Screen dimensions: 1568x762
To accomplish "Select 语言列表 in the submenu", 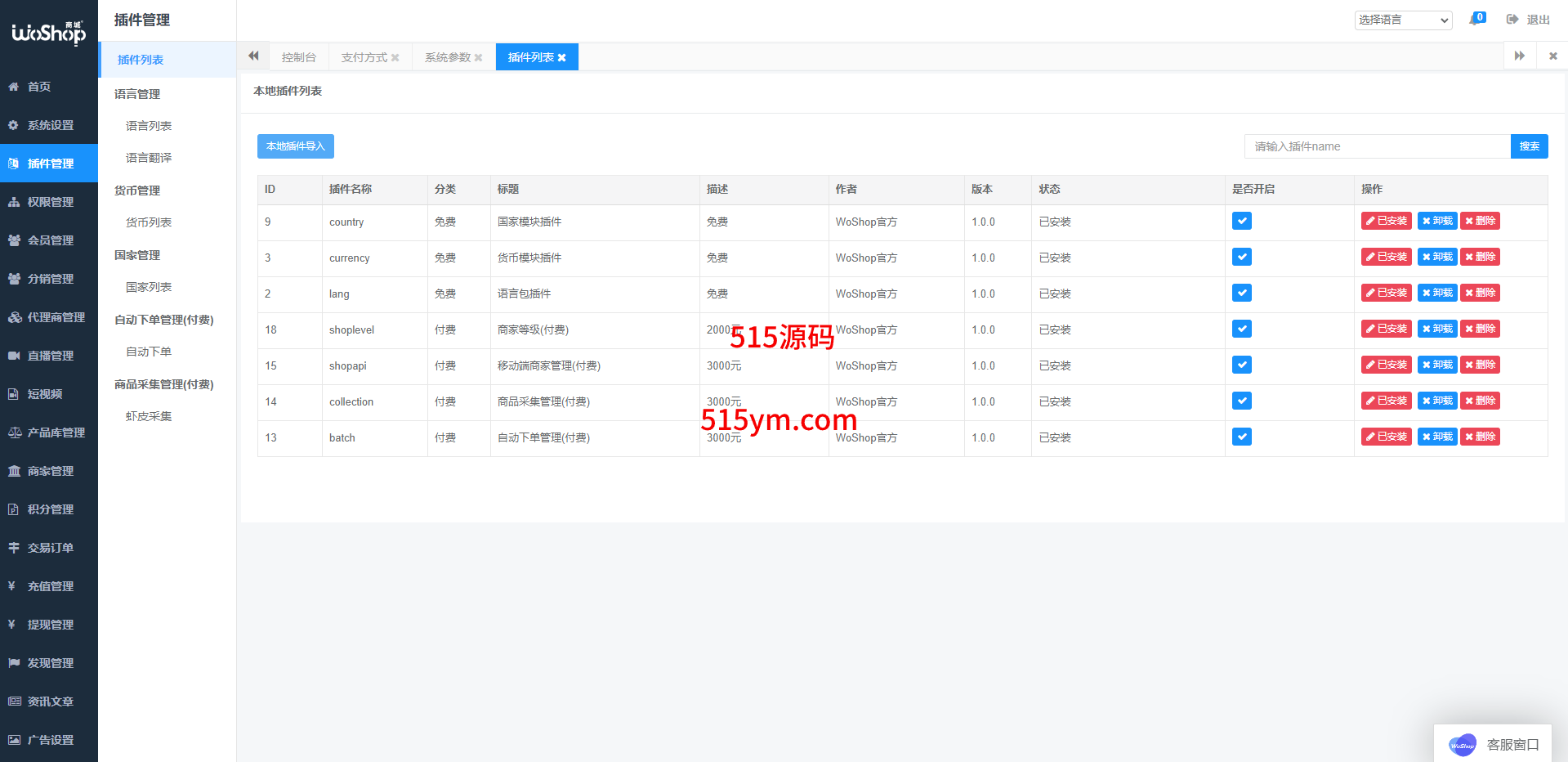I will 149,126.
